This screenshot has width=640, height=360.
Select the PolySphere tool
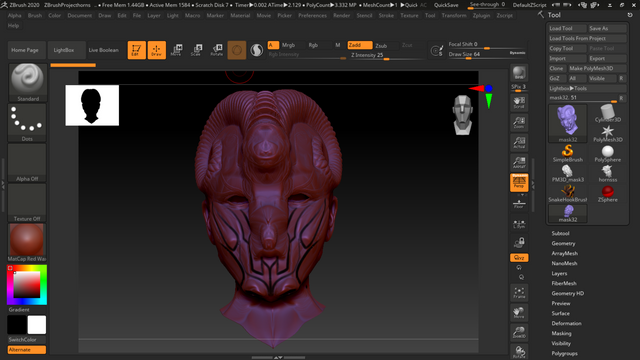607,153
